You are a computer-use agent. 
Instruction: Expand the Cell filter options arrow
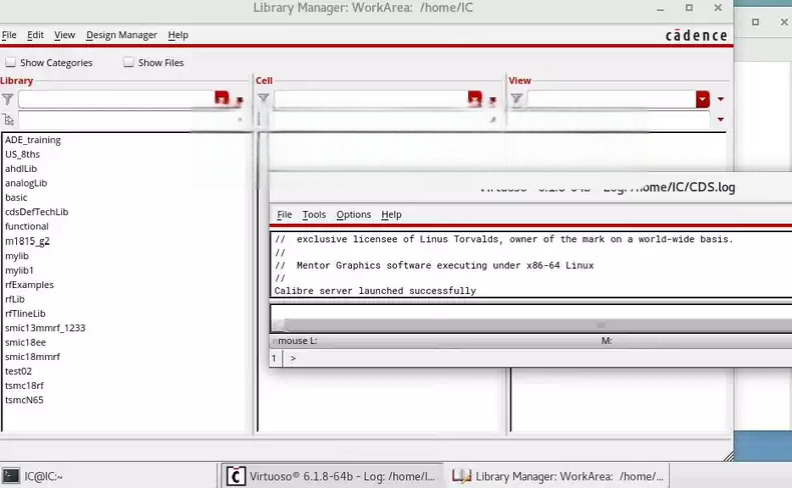coord(492,100)
